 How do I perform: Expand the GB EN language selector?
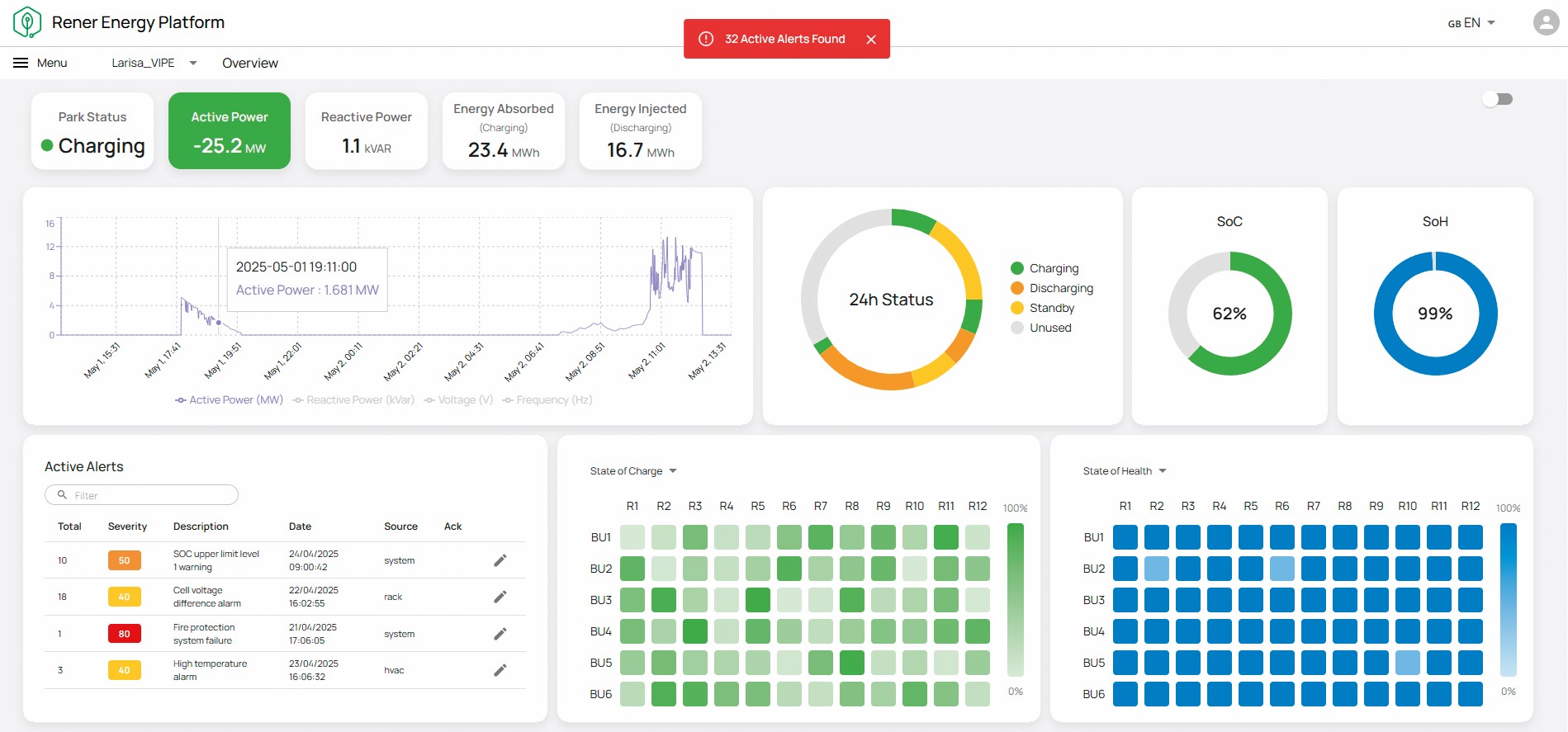click(1471, 23)
